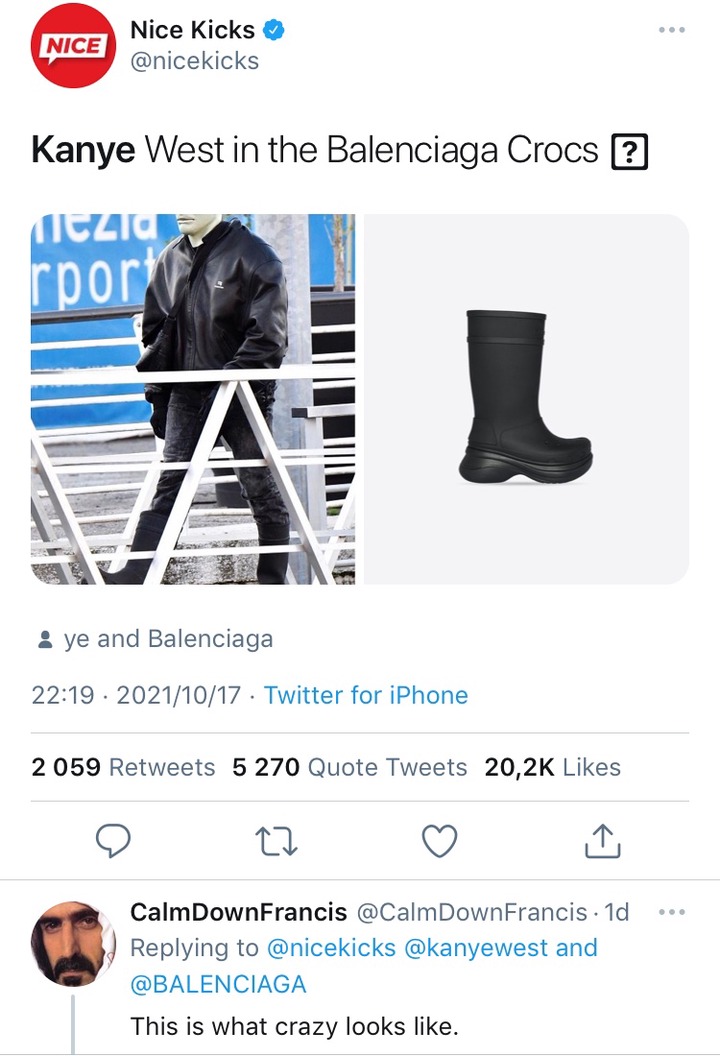The height and width of the screenshot is (1056, 720).
Task: Click @nicekicks mention in reply
Action: coord(331,948)
